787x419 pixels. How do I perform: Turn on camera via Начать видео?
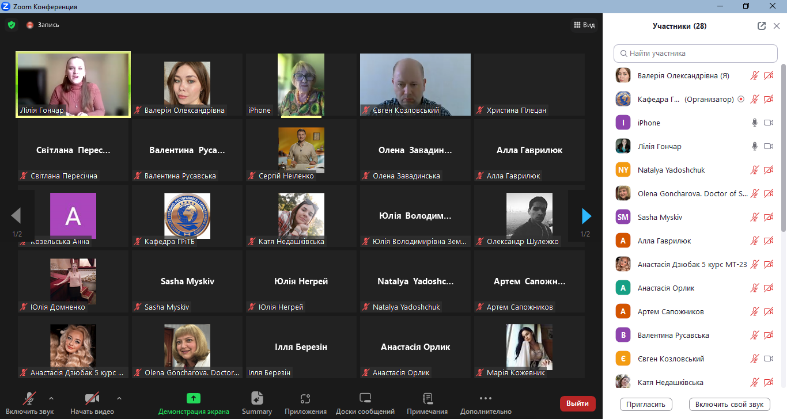[92, 403]
